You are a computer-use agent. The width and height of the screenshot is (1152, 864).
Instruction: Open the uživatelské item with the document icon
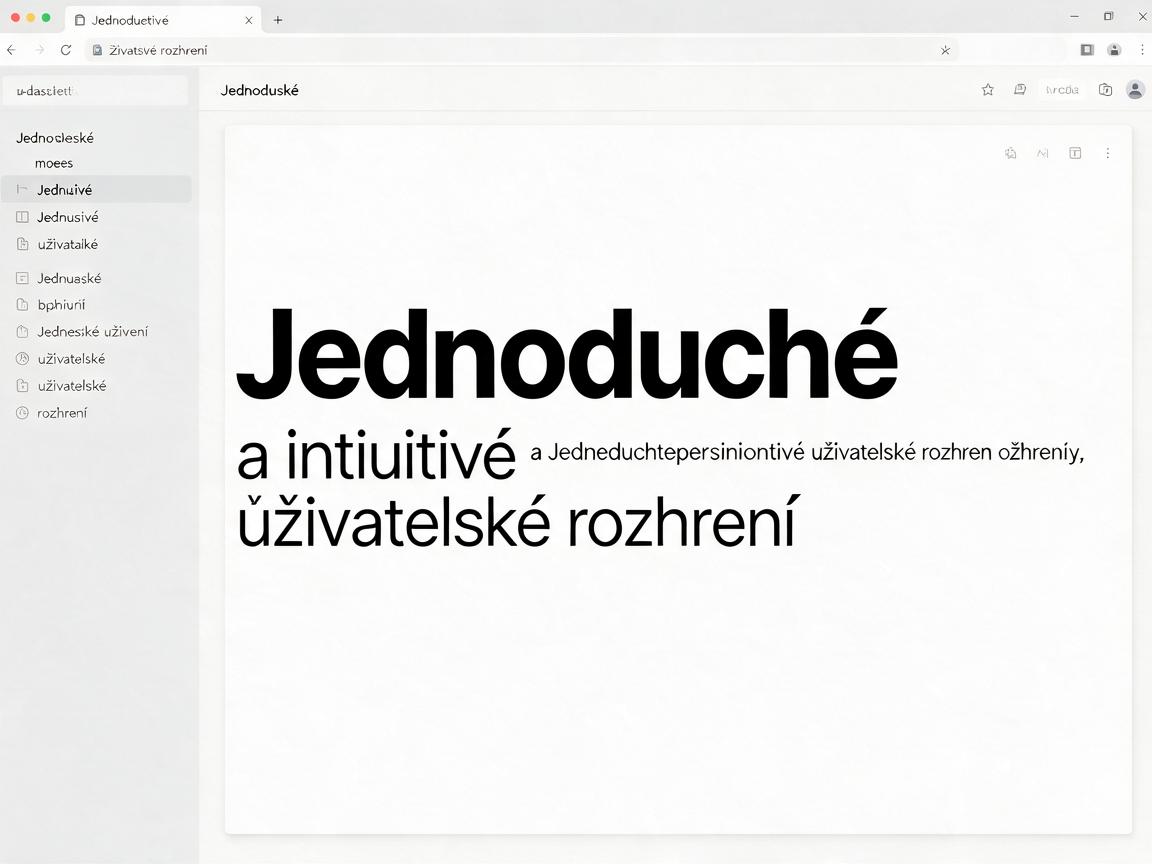tap(96, 386)
